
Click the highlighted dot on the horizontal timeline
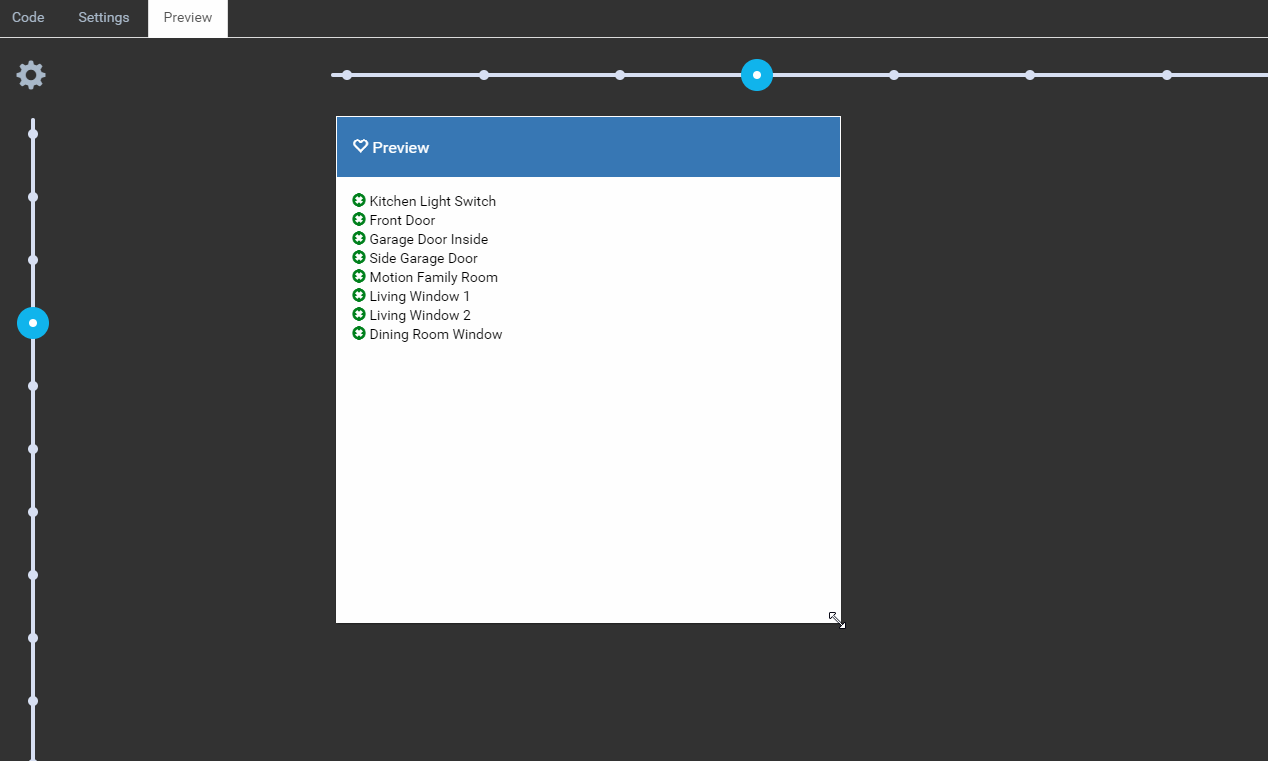pyautogui.click(x=756, y=74)
